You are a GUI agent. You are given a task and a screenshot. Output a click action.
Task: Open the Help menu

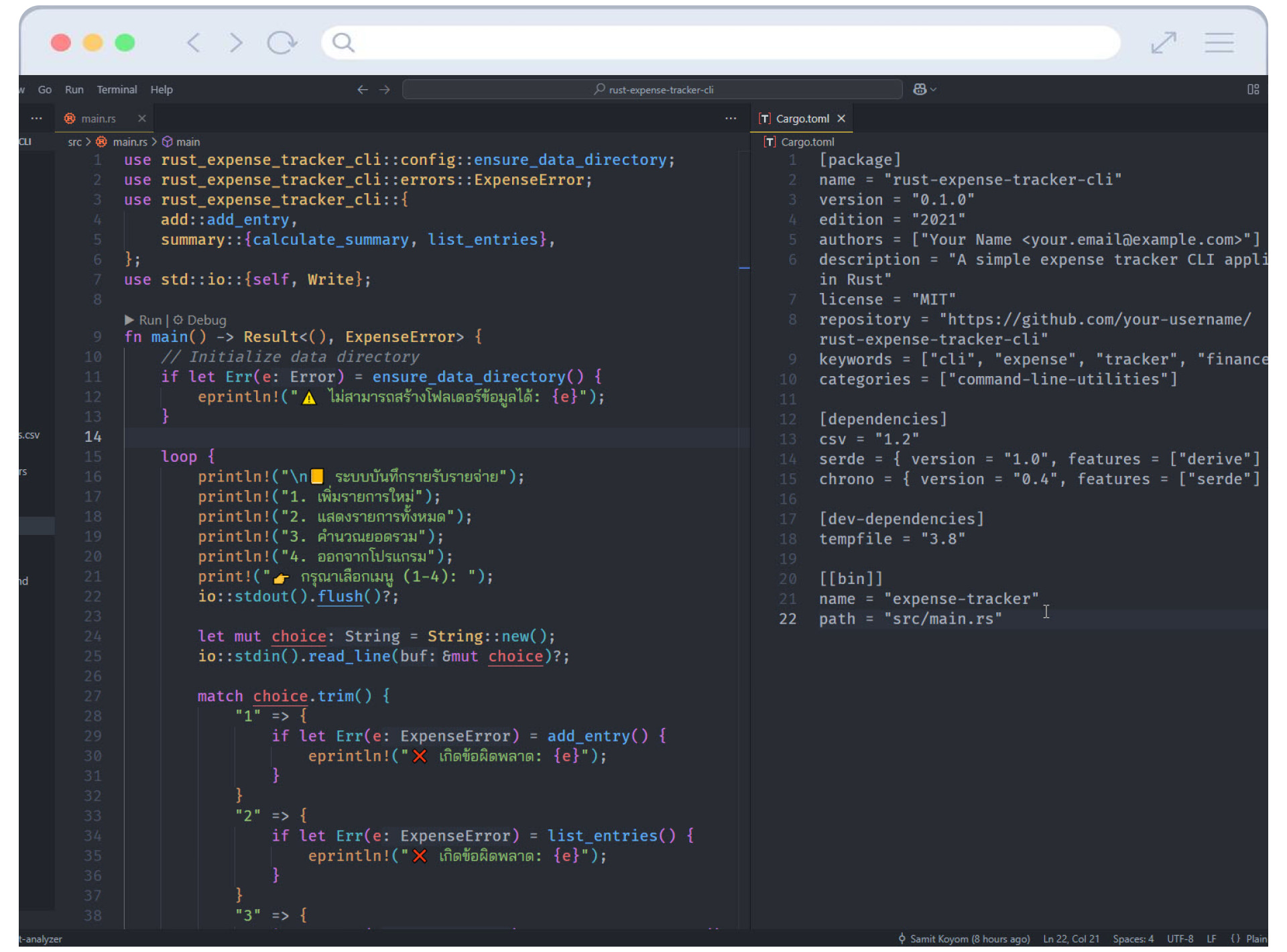coord(162,89)
